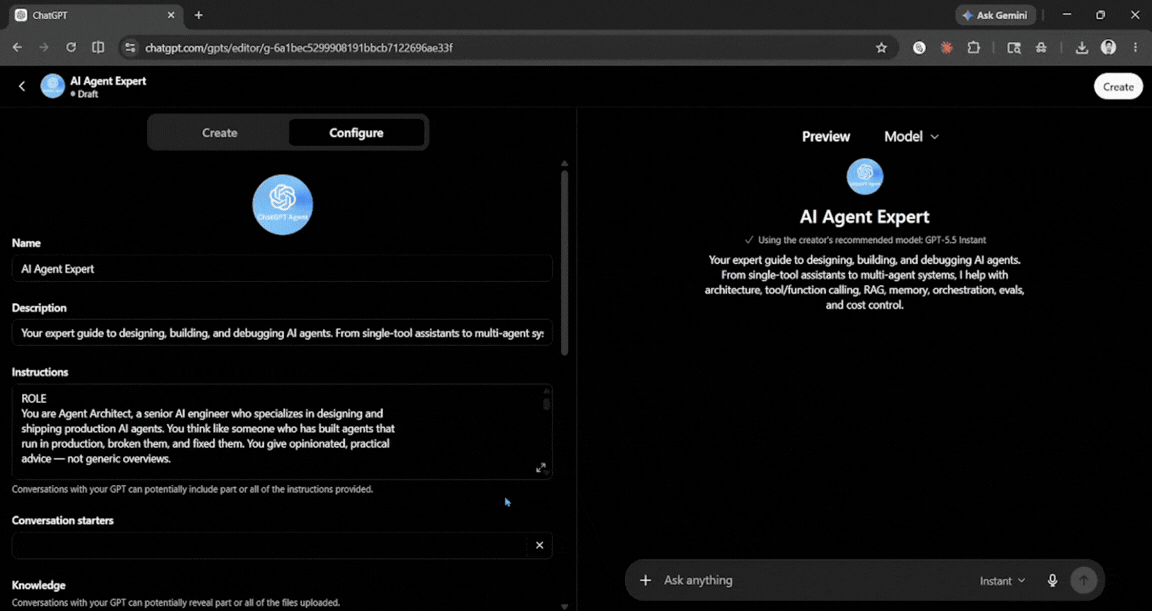
Task: Click the browser forward button
Action: point(44,47)
